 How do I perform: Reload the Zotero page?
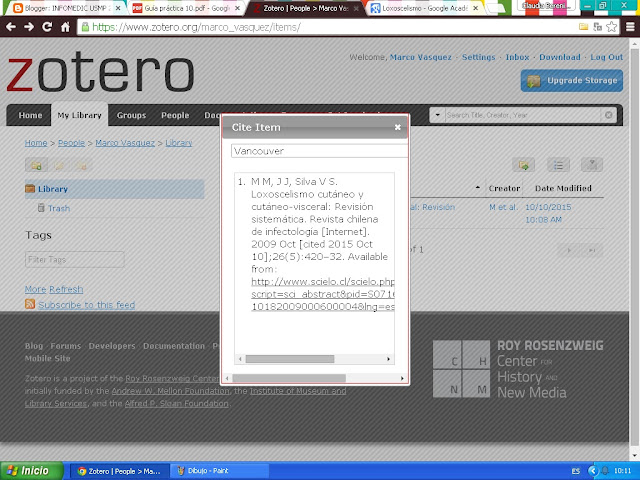[x=47, y=27]
